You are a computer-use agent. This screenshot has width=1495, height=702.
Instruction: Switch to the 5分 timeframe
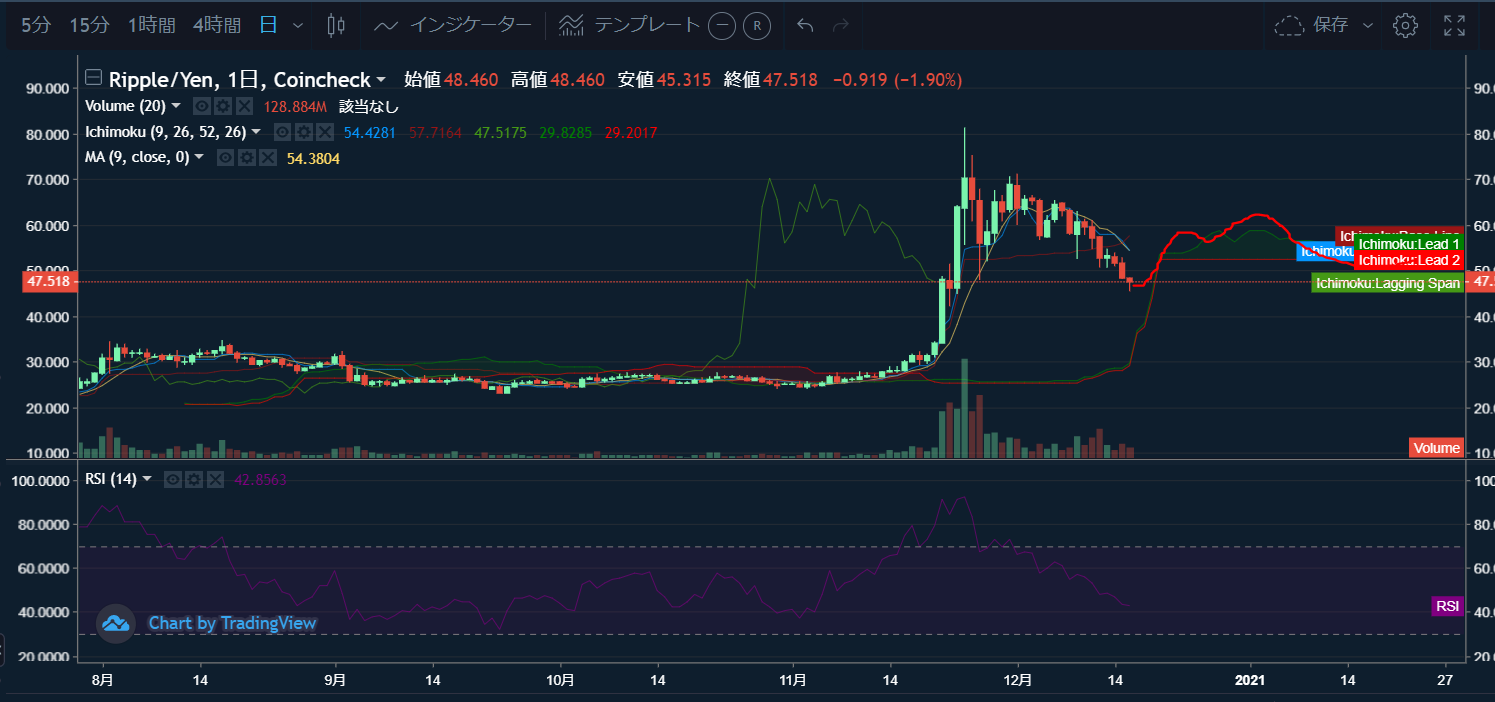point(35,25)
